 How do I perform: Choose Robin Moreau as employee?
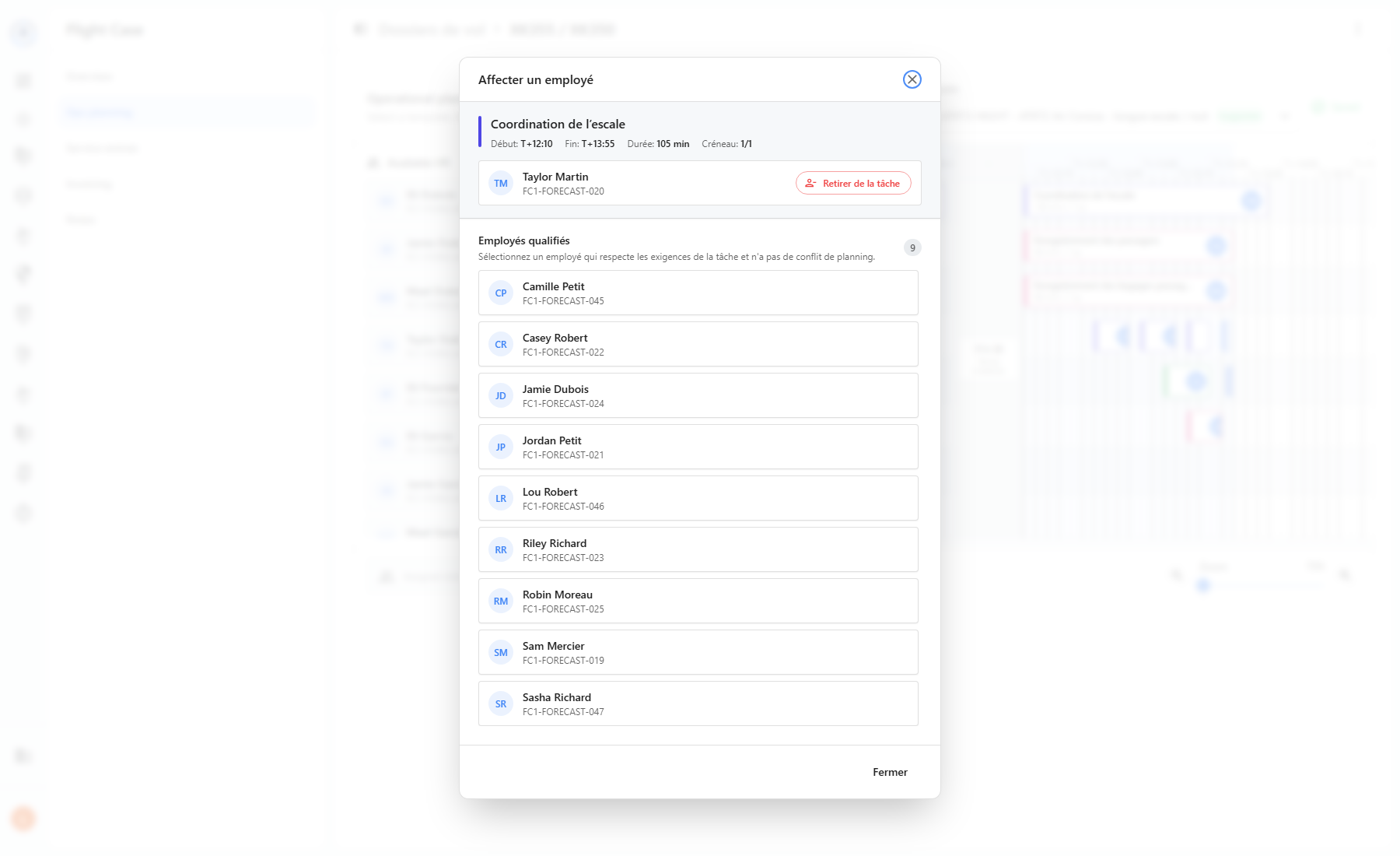(698, 602)
